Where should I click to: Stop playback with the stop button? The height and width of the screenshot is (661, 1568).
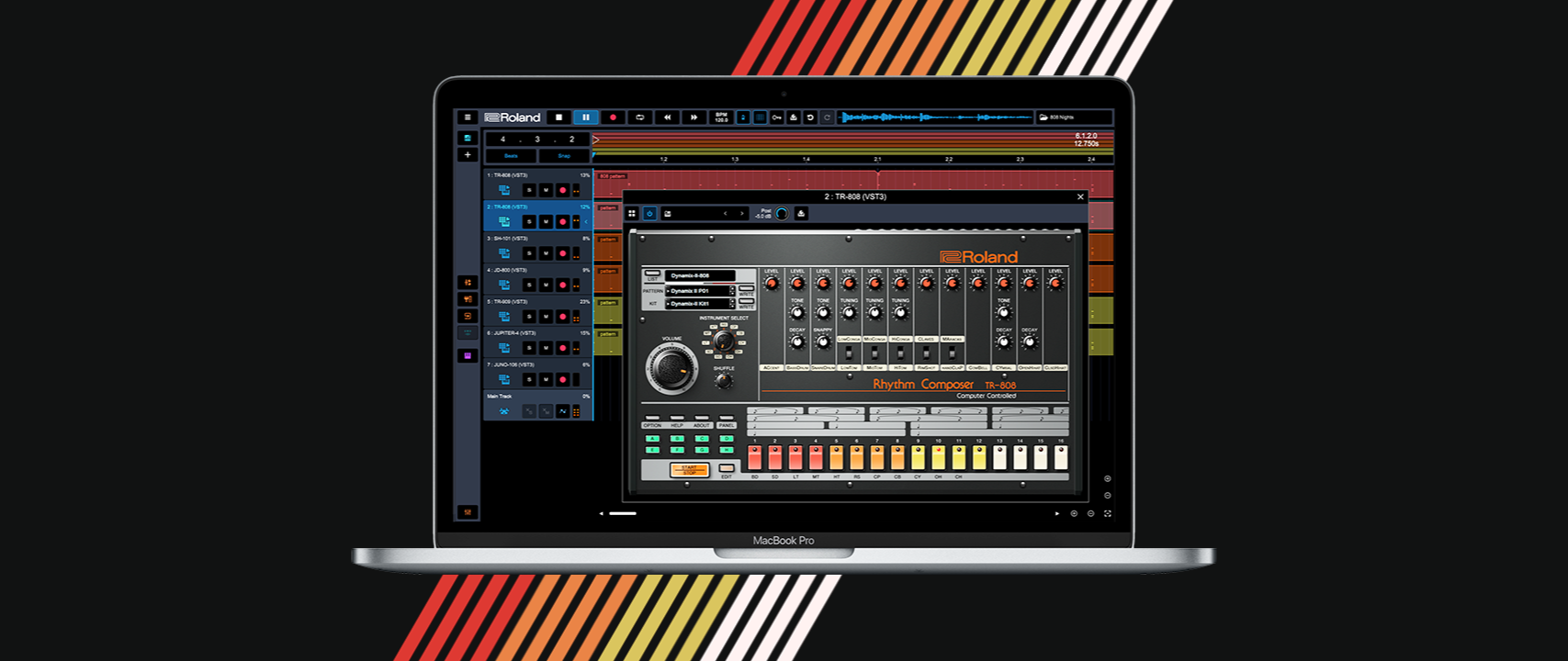click(x=558, y=118)
